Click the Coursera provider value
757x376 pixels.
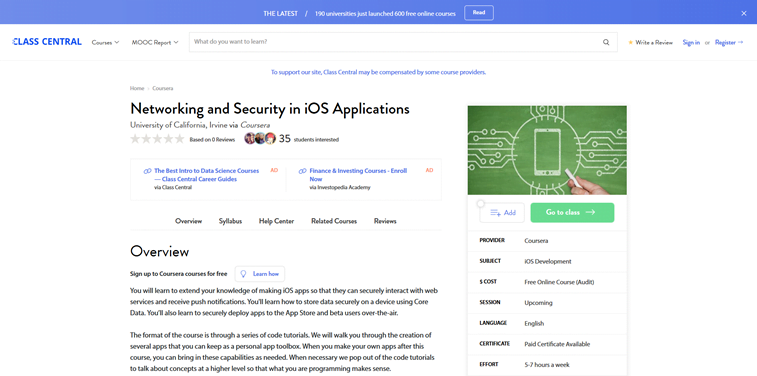click(536, 240)
